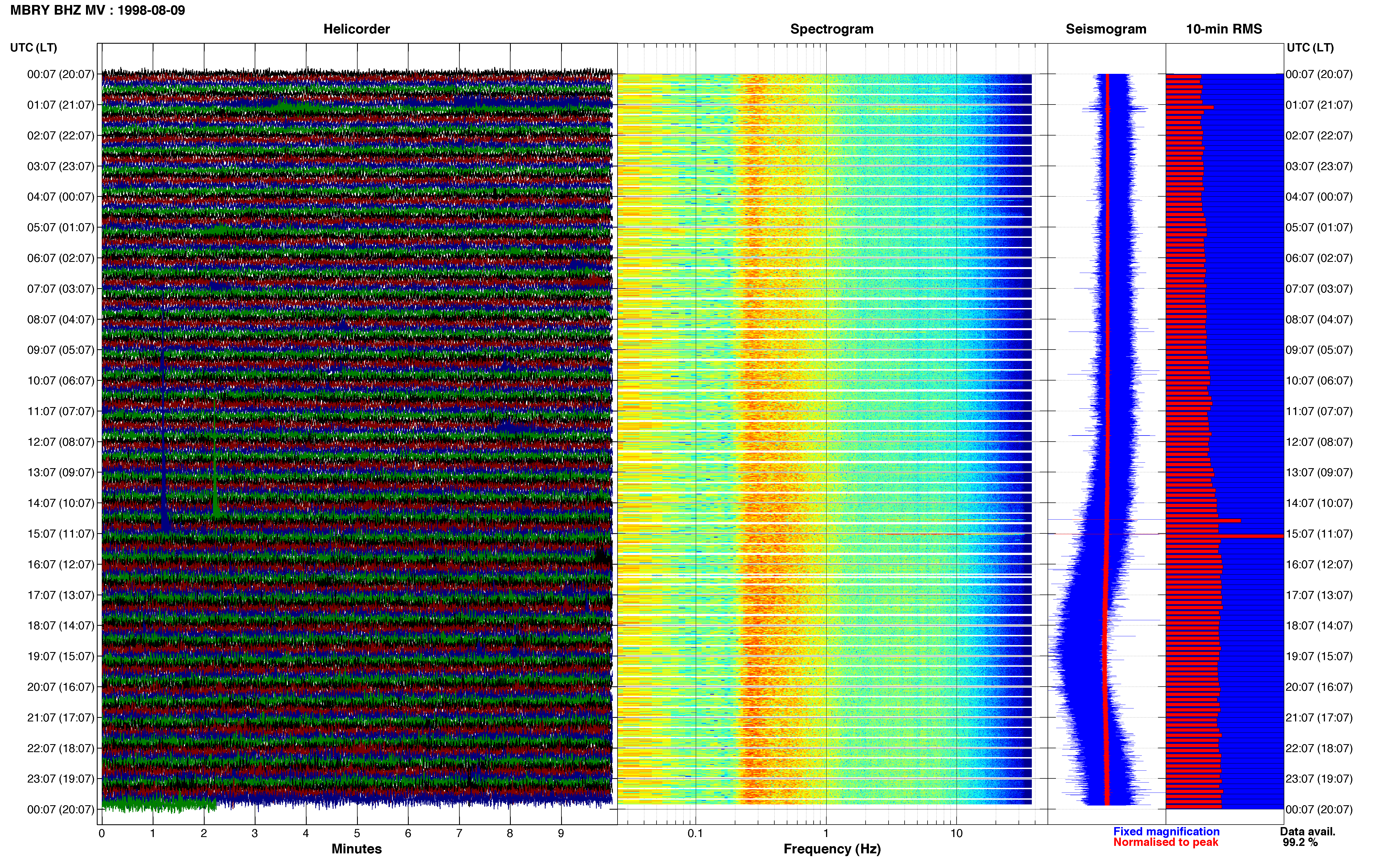Click the 'Frequency (Hz)' x-axis label

coord(832,849)
